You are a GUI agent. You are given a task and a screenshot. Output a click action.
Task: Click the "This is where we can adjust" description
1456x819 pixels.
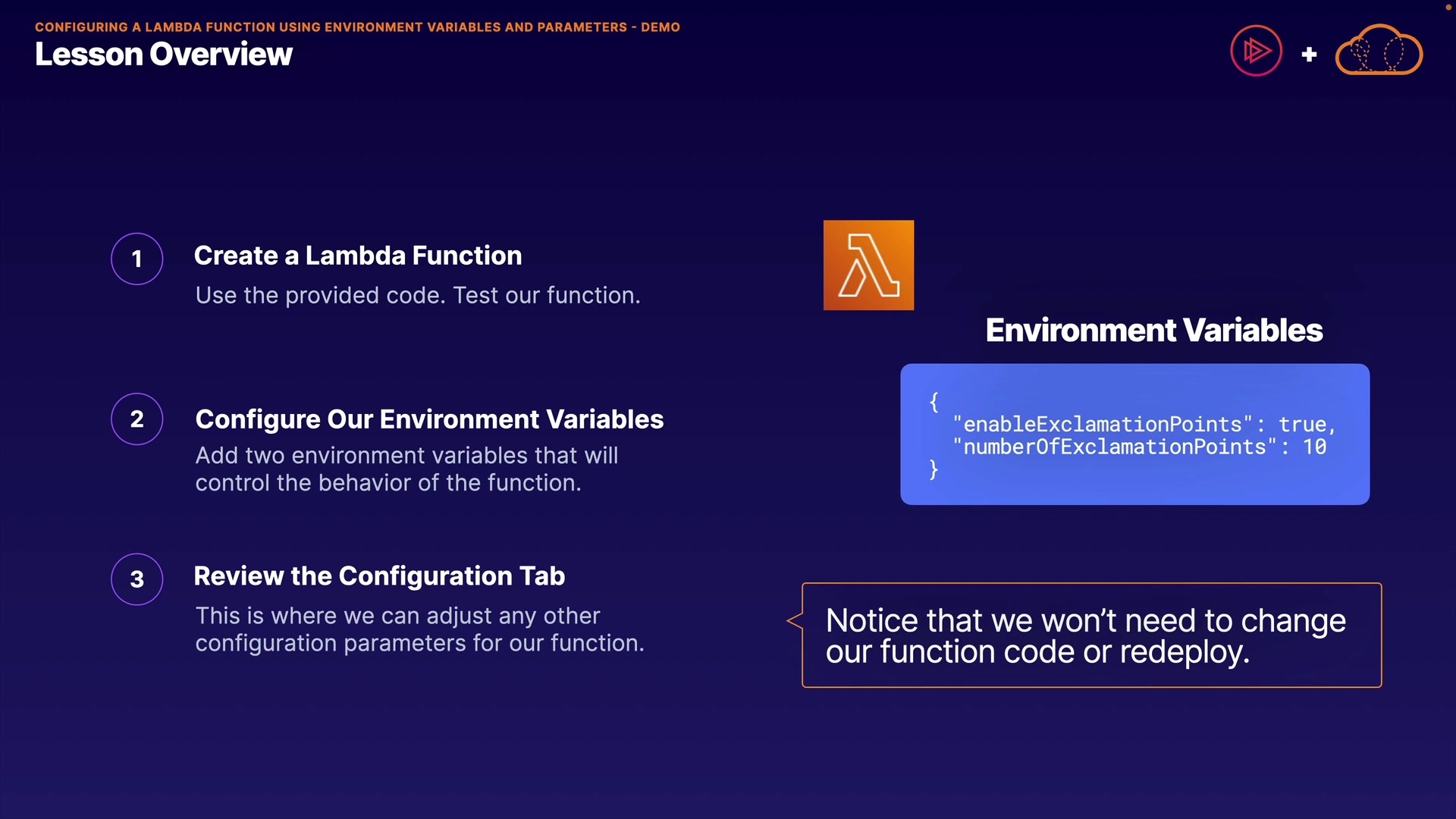(419, 629)
